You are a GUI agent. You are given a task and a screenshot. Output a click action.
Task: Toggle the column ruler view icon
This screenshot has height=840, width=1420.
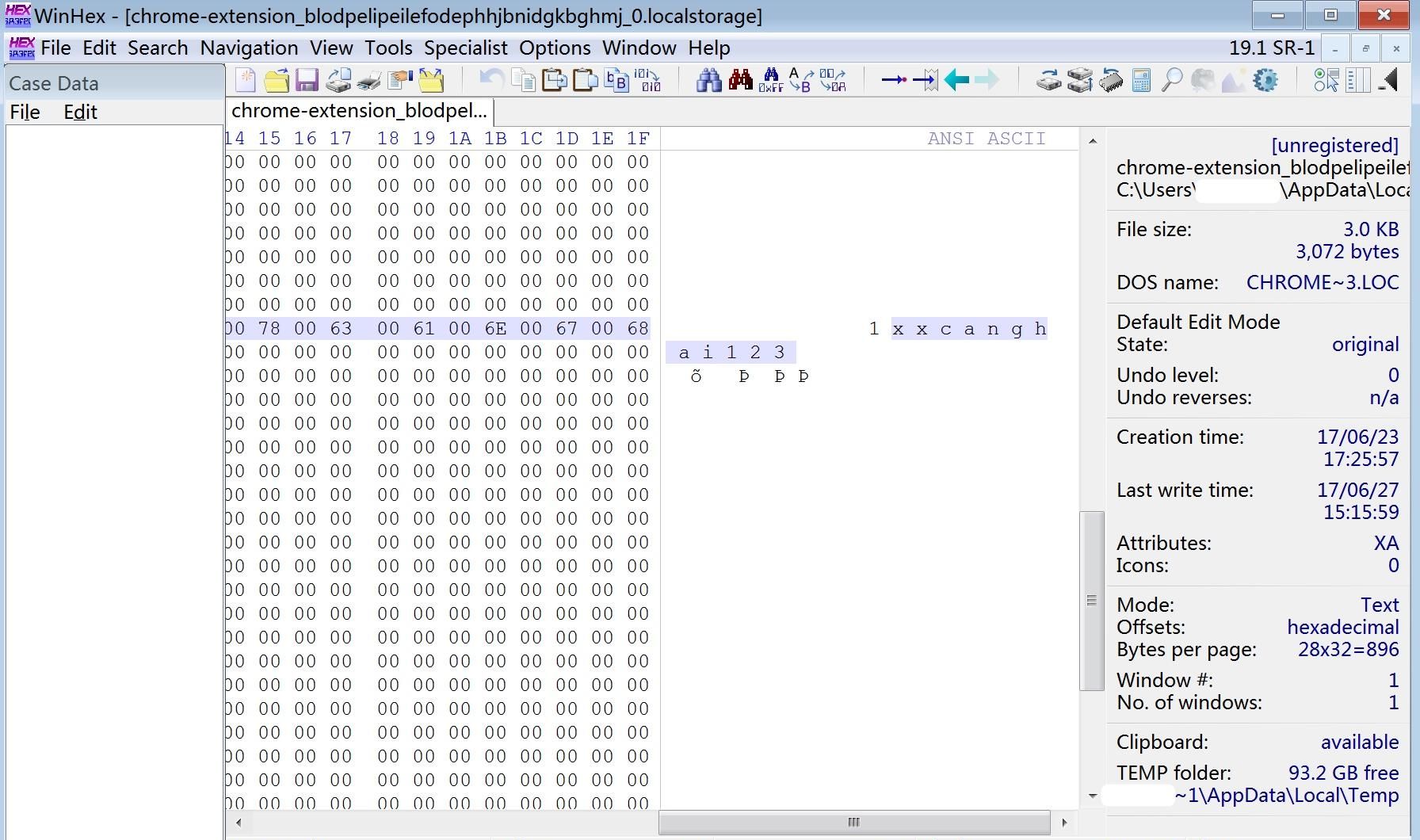[1357, 80]
